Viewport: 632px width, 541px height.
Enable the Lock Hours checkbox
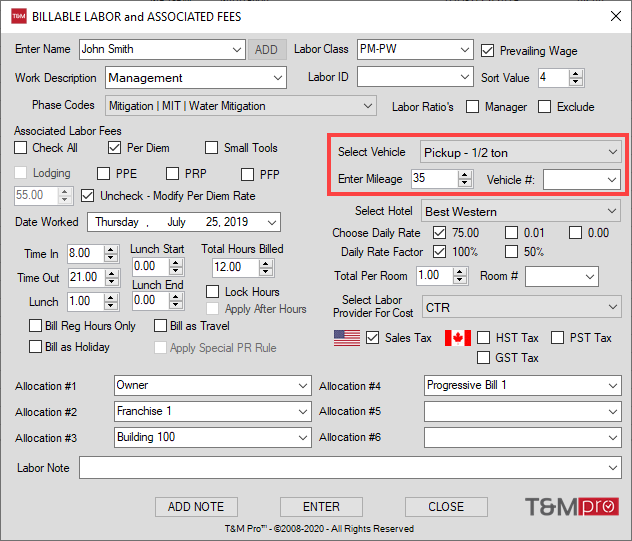[212, 291]
